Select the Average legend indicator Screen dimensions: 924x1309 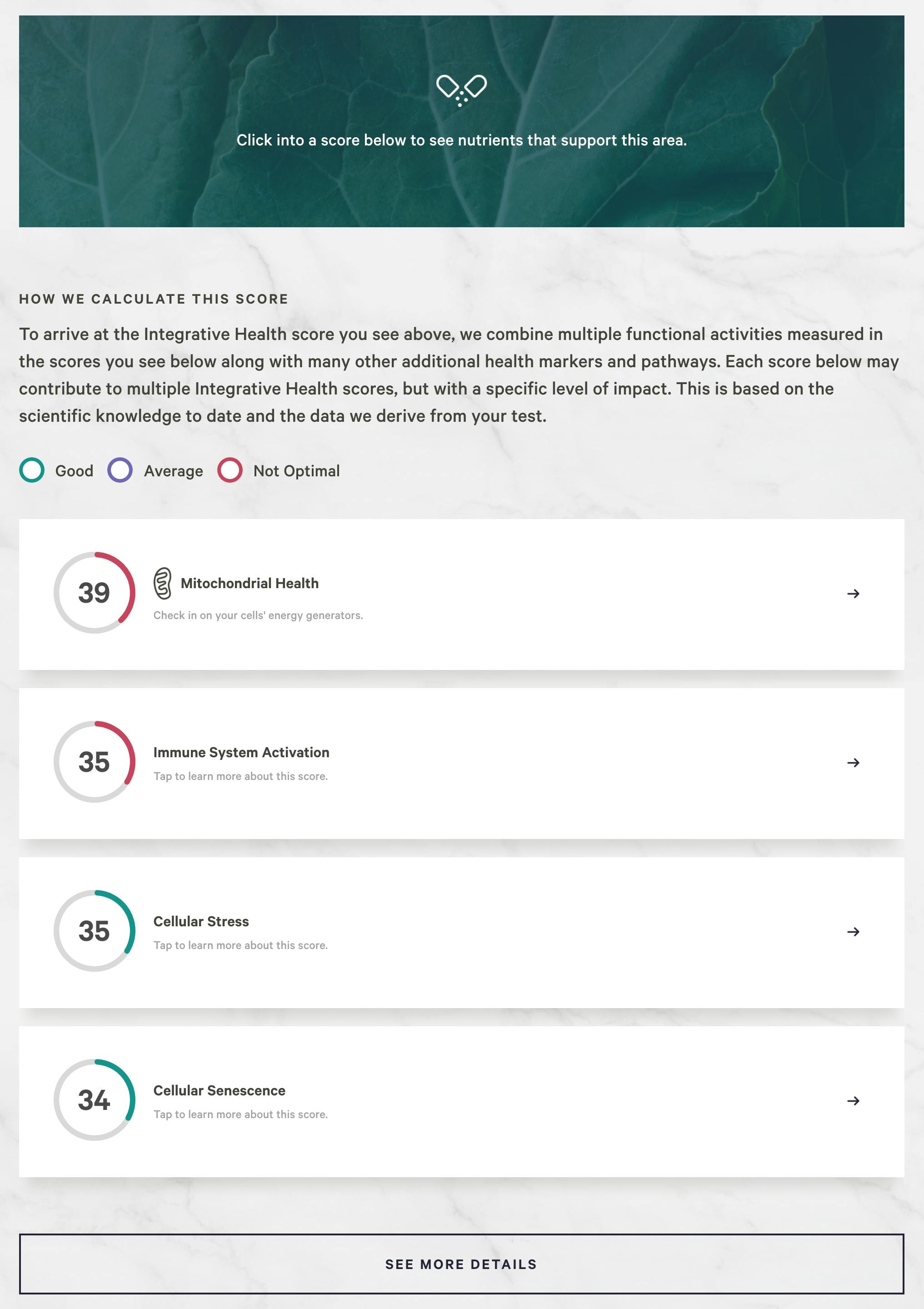pyautogui.click(x=120, y=471)
